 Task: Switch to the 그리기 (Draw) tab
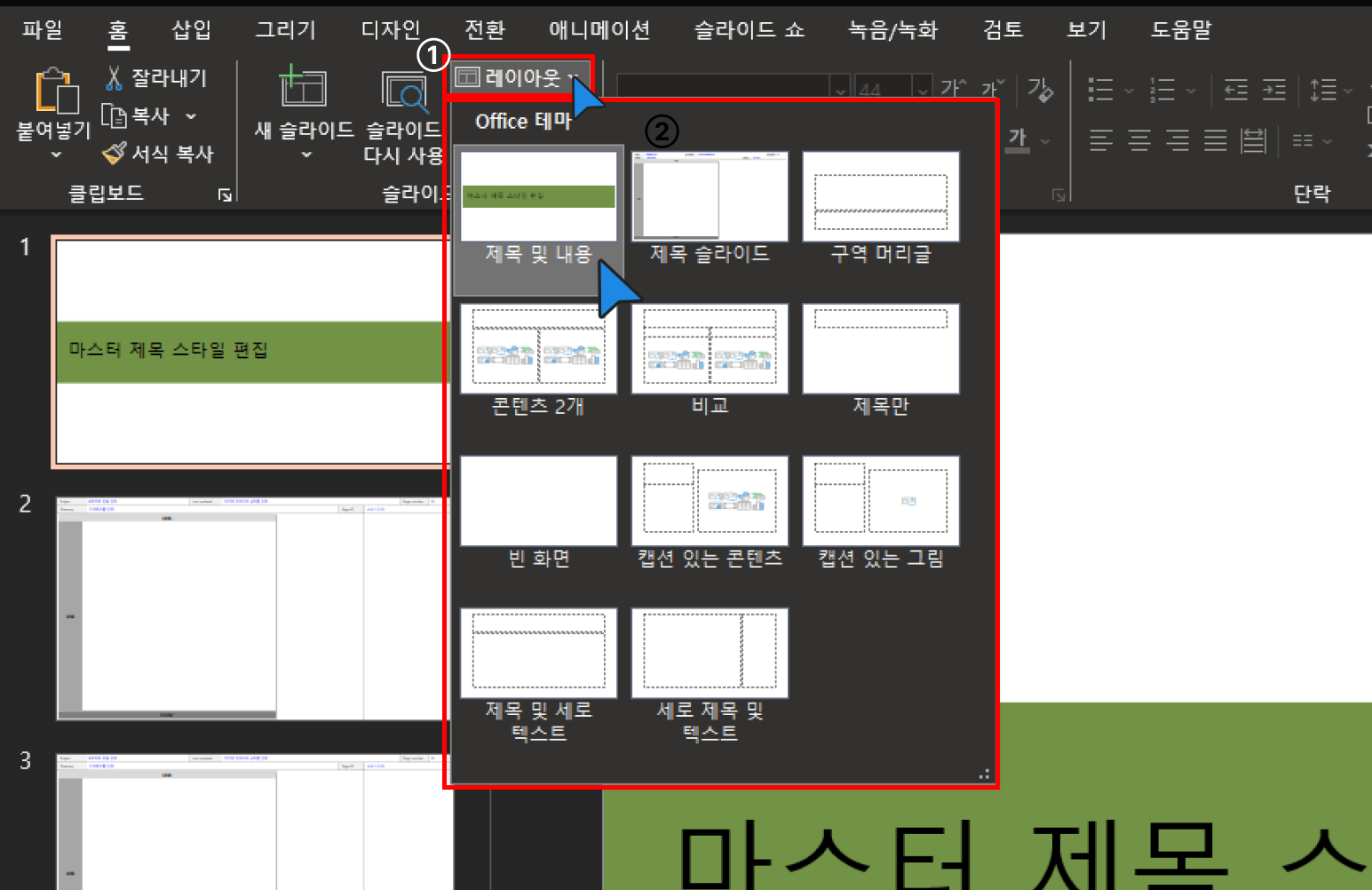[285, 30]
